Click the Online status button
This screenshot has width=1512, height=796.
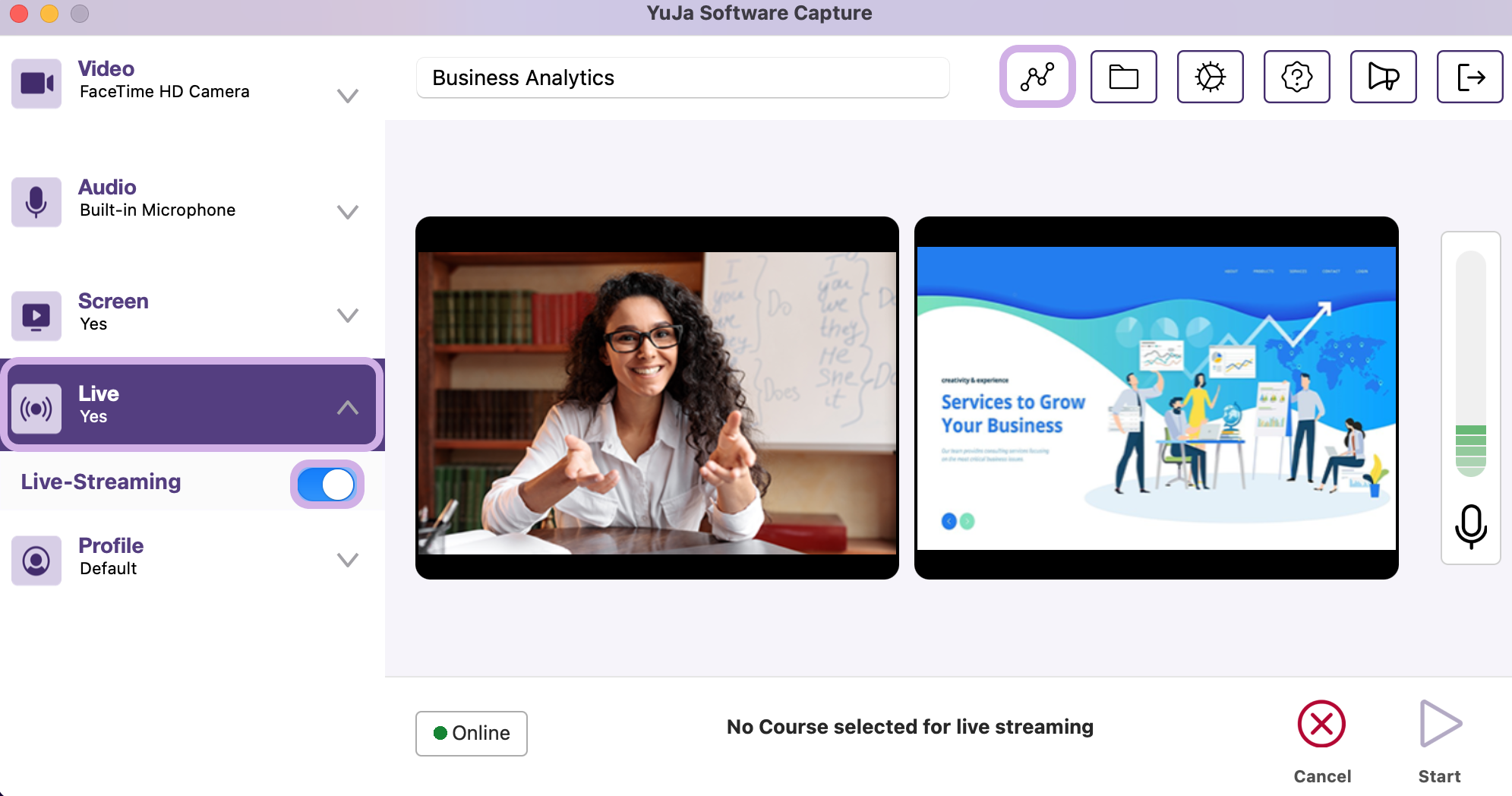pyautogui.click(x=472, y=733)
